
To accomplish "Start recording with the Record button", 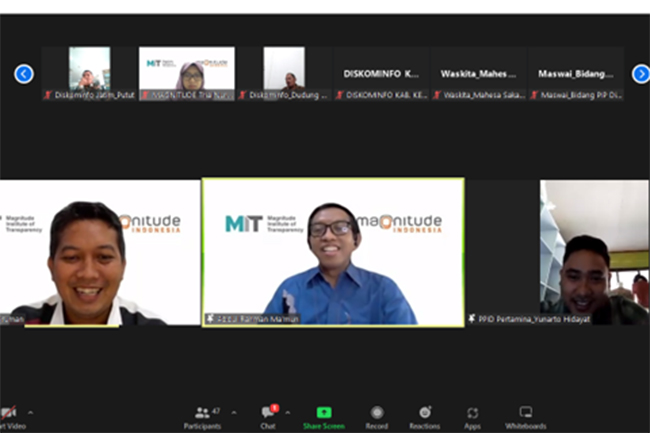I will (x=377, y=416).
